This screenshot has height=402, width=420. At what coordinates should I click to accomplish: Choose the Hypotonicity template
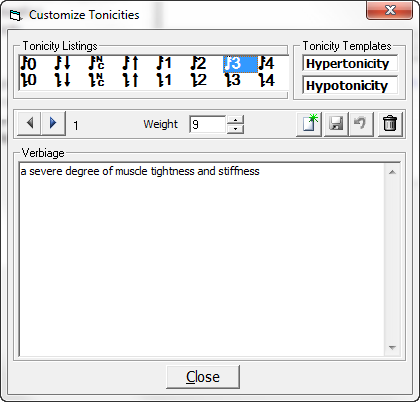pyautogui.click(x=350, y=86)
